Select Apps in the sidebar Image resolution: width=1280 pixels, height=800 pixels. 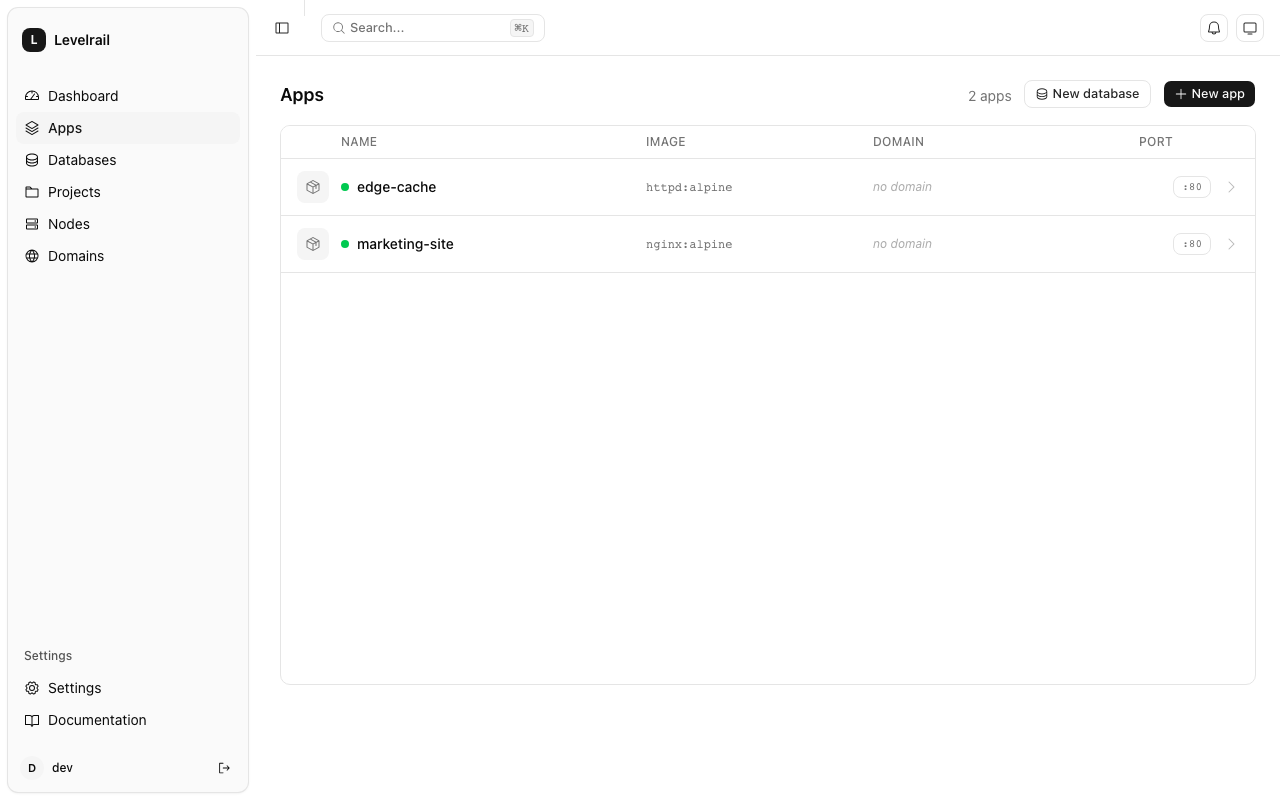[x=128, y=128]
